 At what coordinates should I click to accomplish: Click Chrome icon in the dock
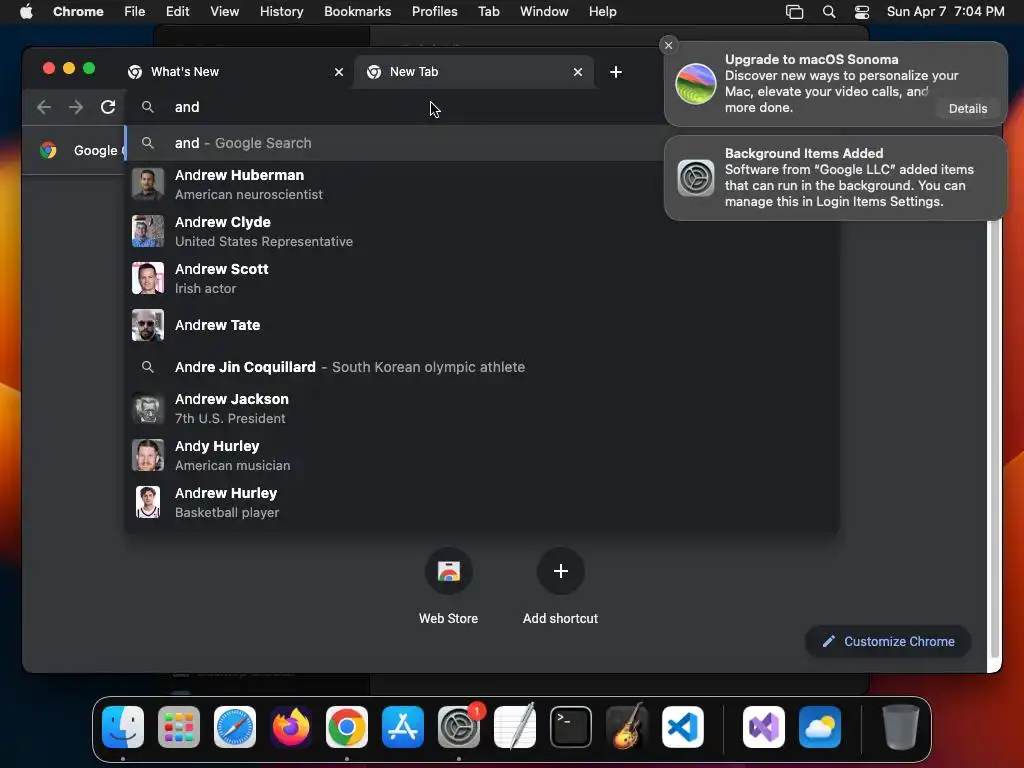(x=347, y=727)
